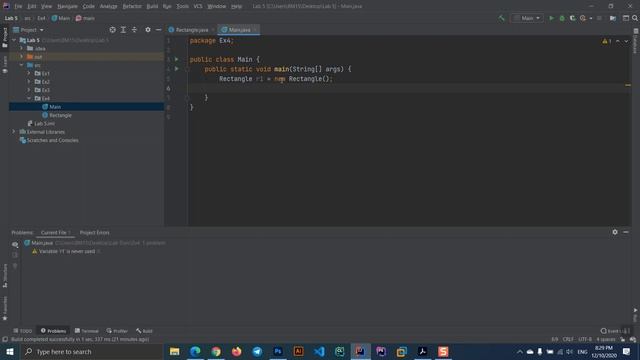Open the Build menu

152,6
